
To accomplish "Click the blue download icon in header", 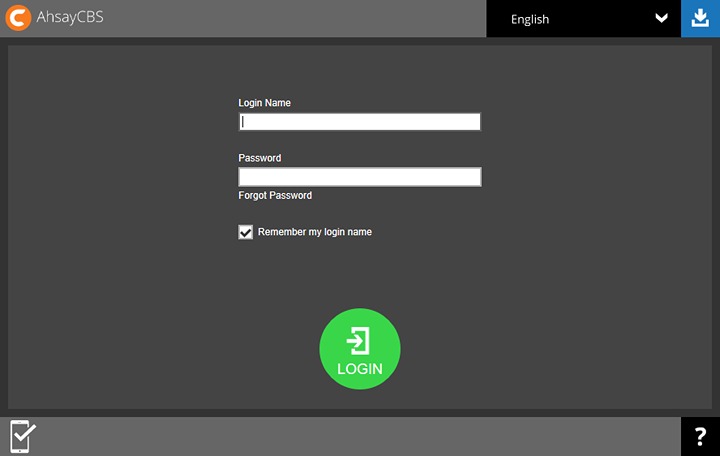I will (700, 19).
